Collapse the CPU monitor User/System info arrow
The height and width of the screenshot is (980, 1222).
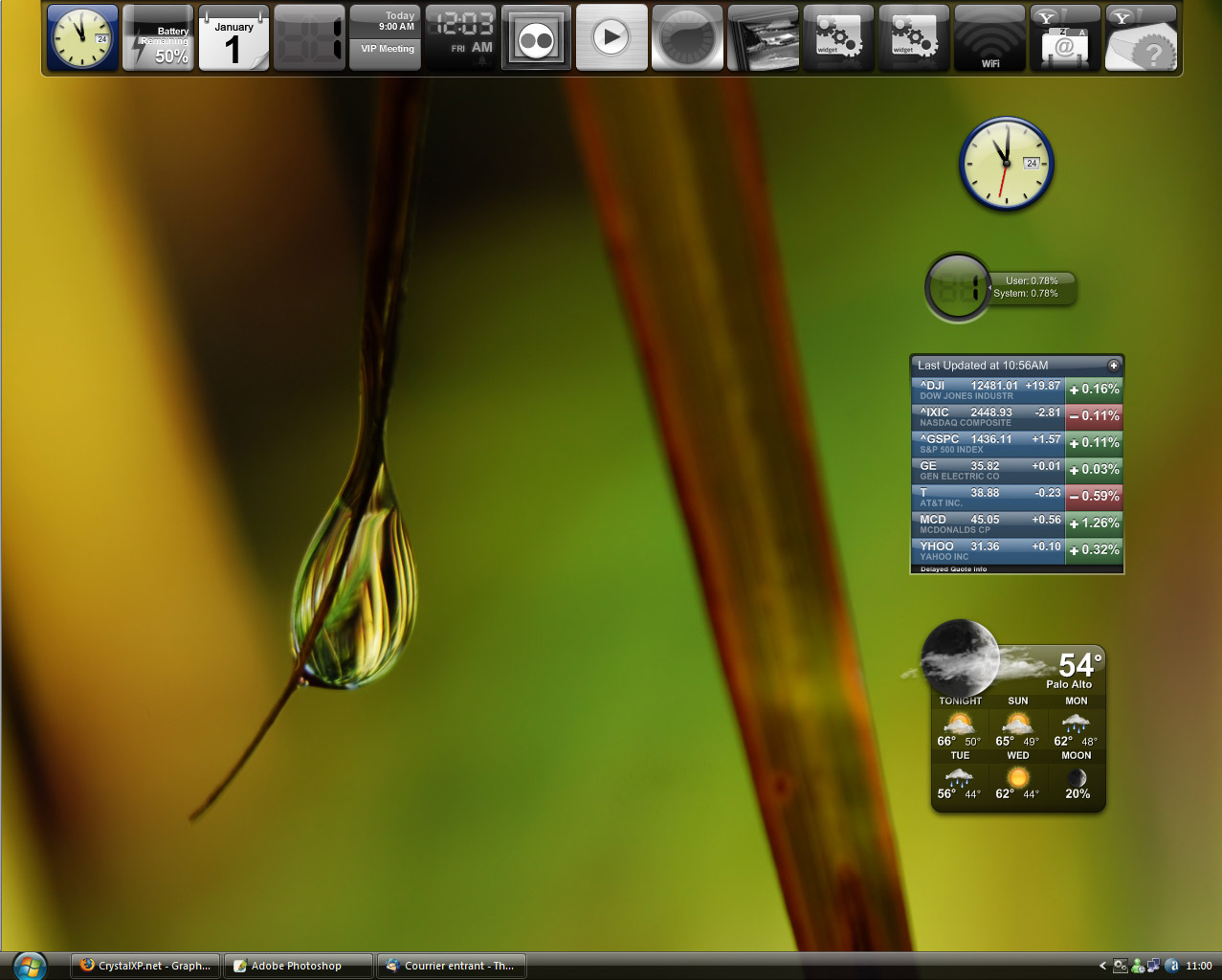click(989, 287)
